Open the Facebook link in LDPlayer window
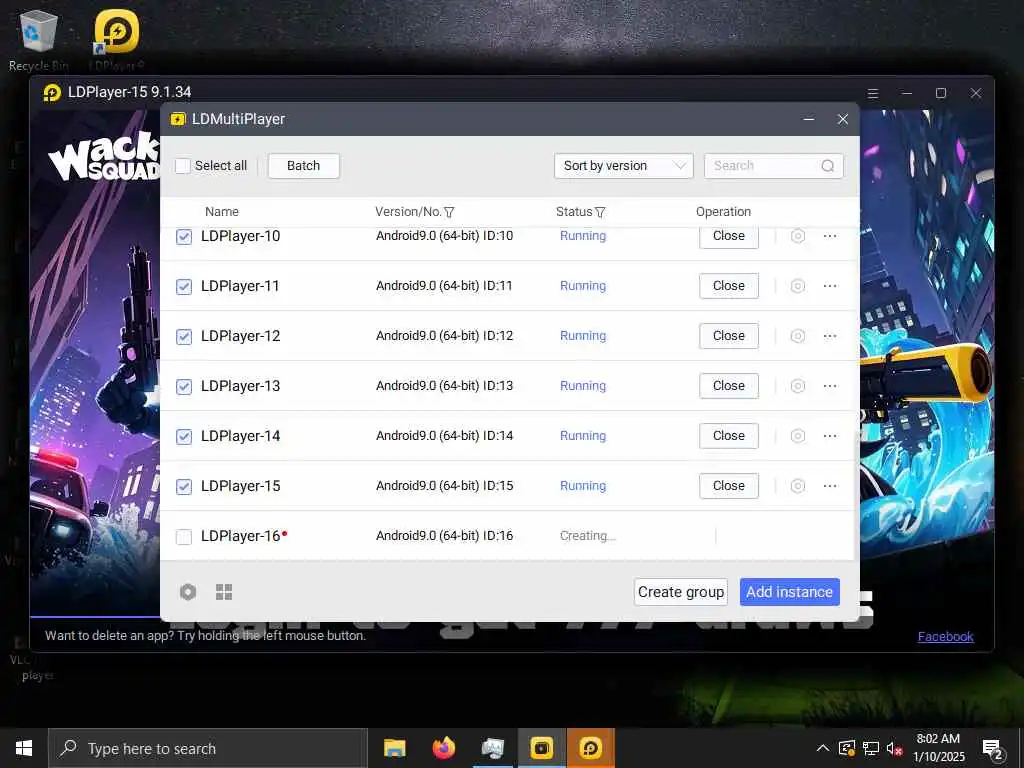The height and width of the screenshot is (768, 1024). click(946, 637)
